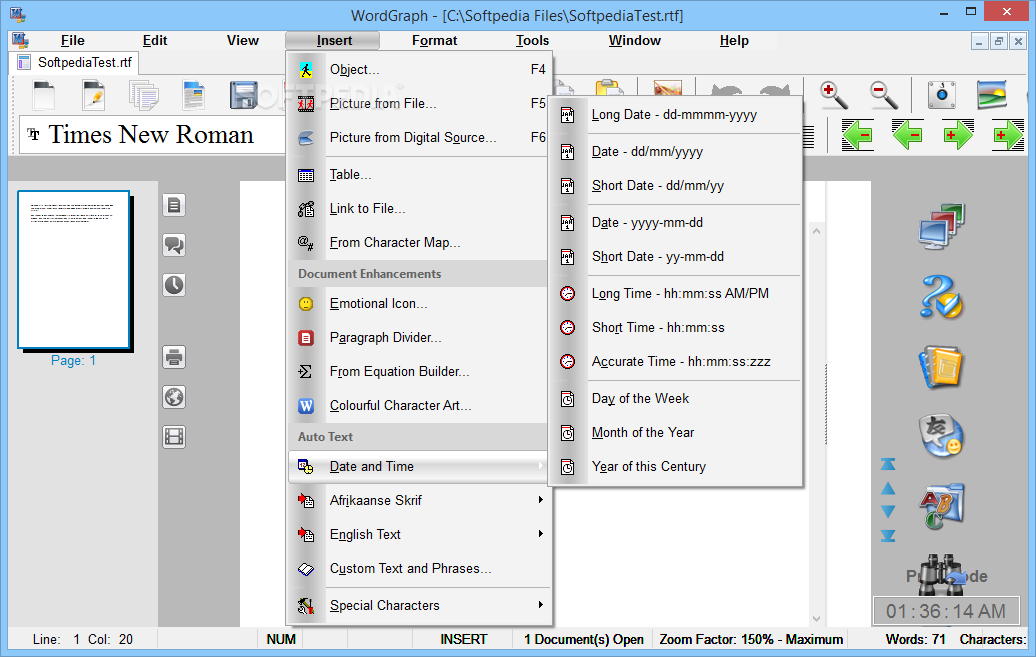Screen dimensions: 1036x657
Task: Click the document view sidebar icon
Action: 174,206
